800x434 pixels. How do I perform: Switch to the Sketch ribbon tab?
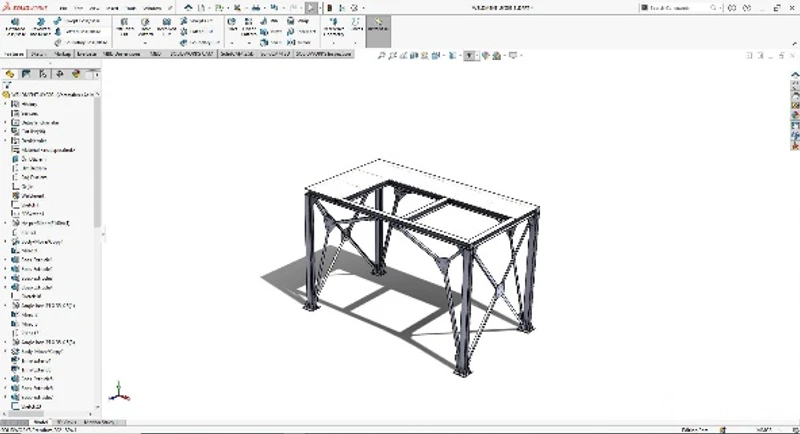point(38,54)
